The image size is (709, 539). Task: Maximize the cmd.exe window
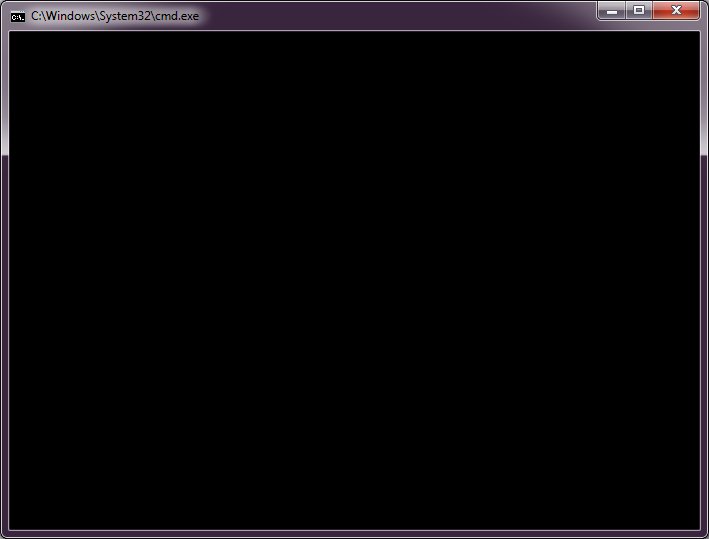pyautogui.click(x=639, y=11)
